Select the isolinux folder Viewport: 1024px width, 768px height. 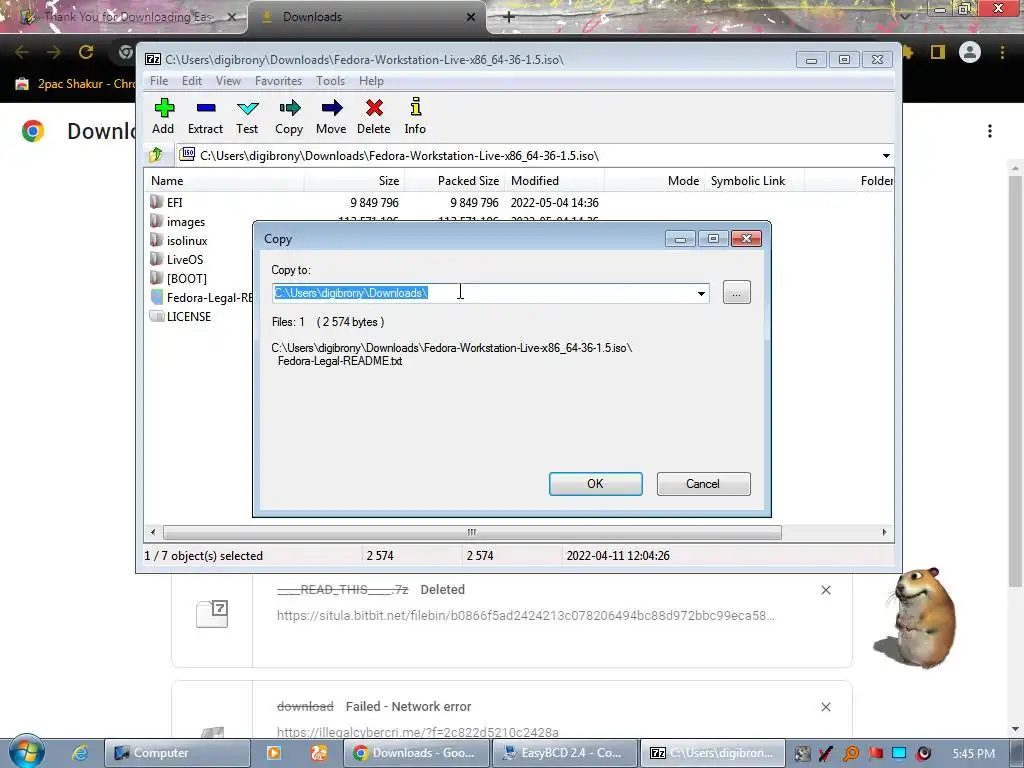(x=187, y=241)
